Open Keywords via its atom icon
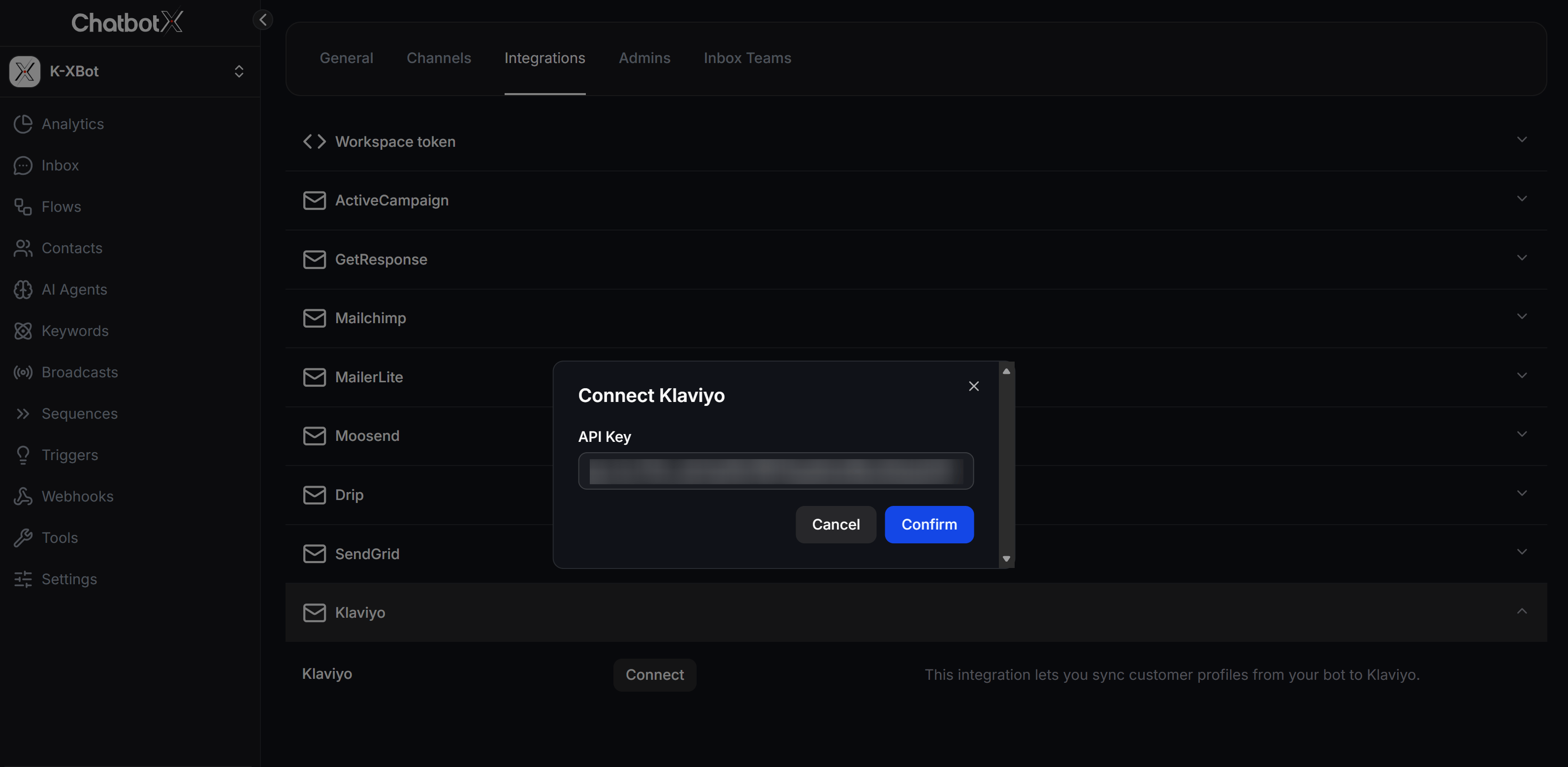This screenshot has width=1568, height=767. [x=23, y=332]
